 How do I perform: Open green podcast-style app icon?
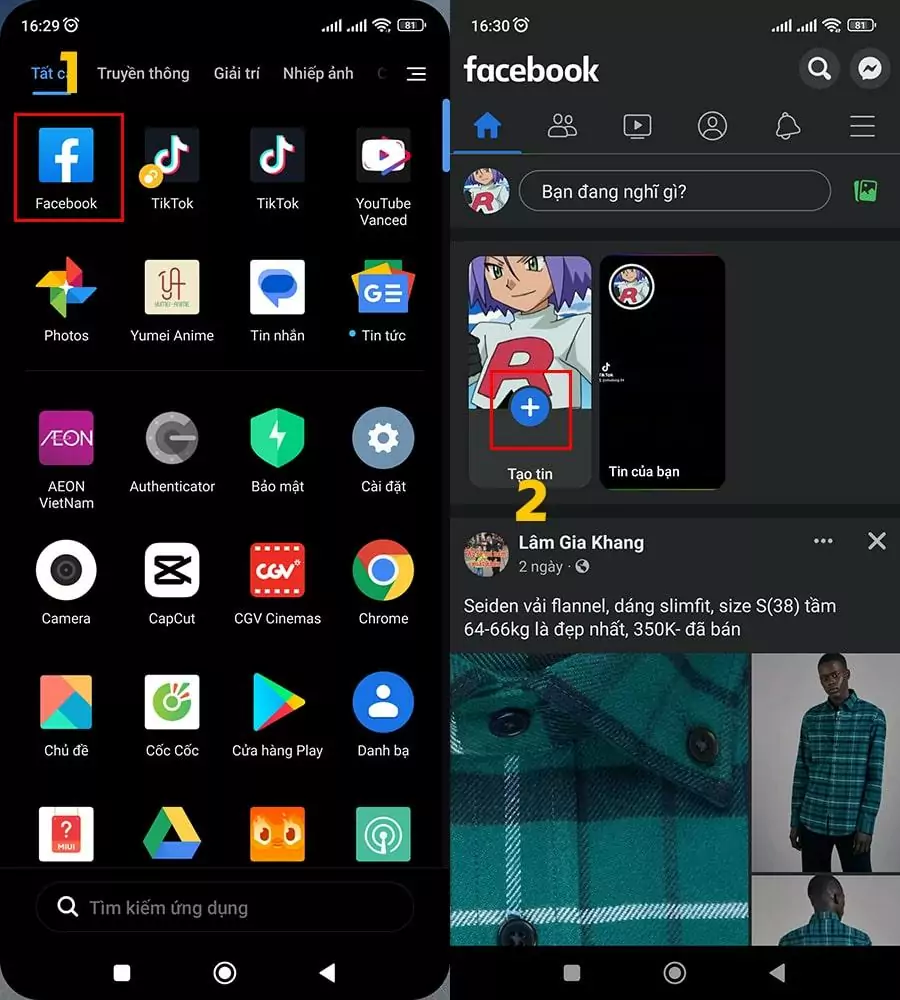coord(383,834)
